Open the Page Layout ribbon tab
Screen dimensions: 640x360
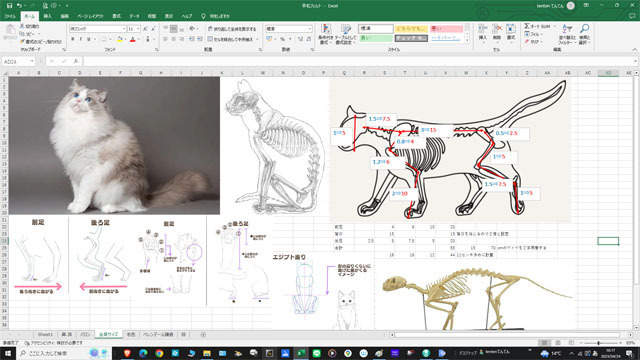coord(90,16)
